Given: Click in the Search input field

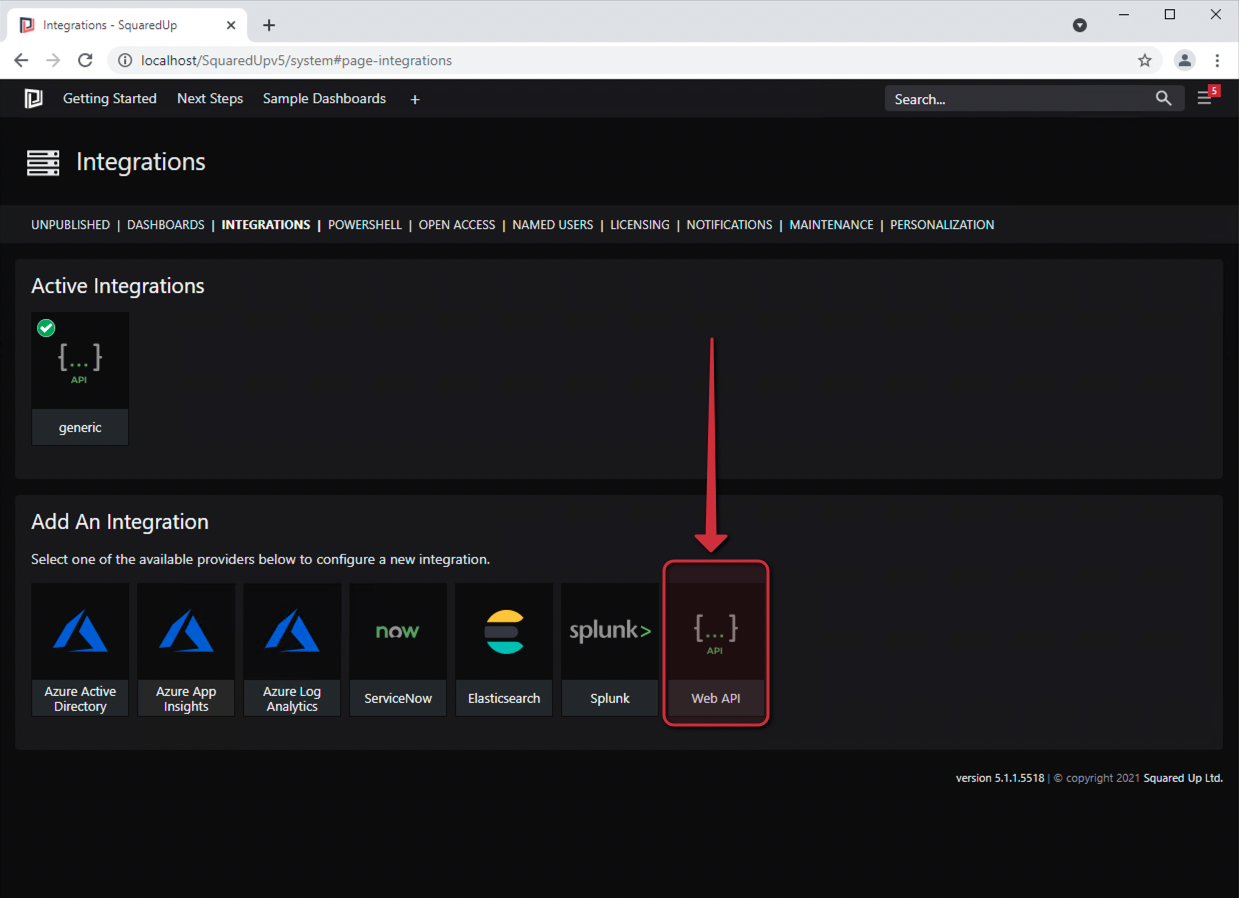Looking at the screenshot, I should tap(1018, 98).
